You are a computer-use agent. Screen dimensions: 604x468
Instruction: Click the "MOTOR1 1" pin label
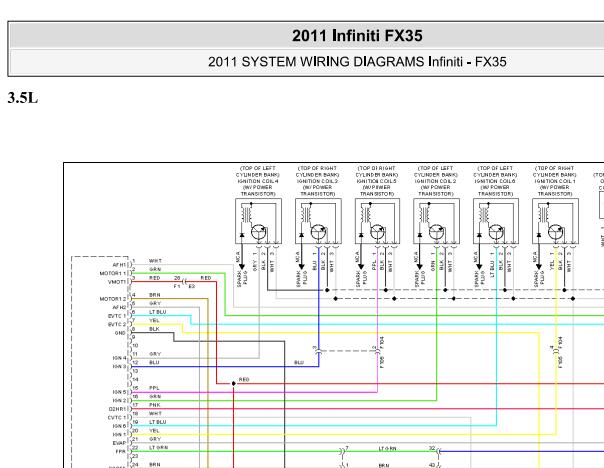(113, 273)
